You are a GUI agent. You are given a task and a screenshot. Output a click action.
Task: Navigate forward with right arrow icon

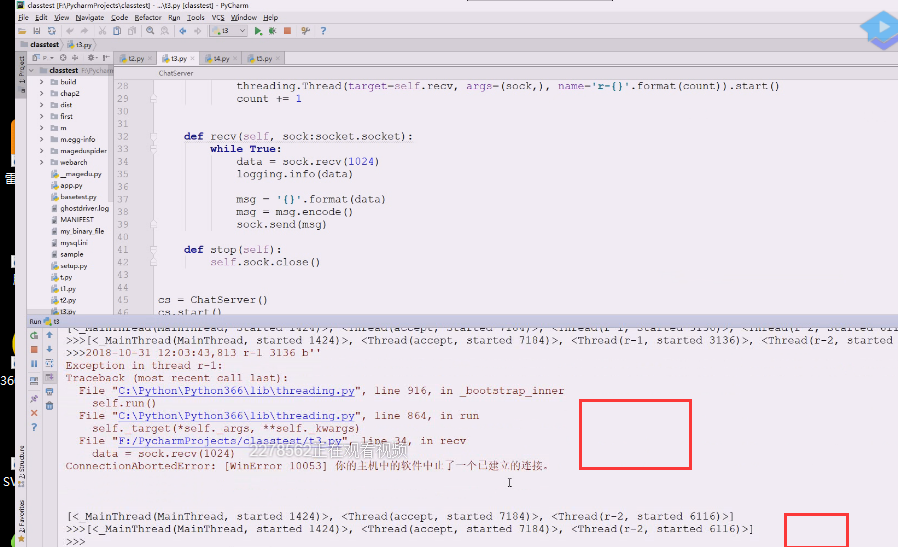coord(198,31)
